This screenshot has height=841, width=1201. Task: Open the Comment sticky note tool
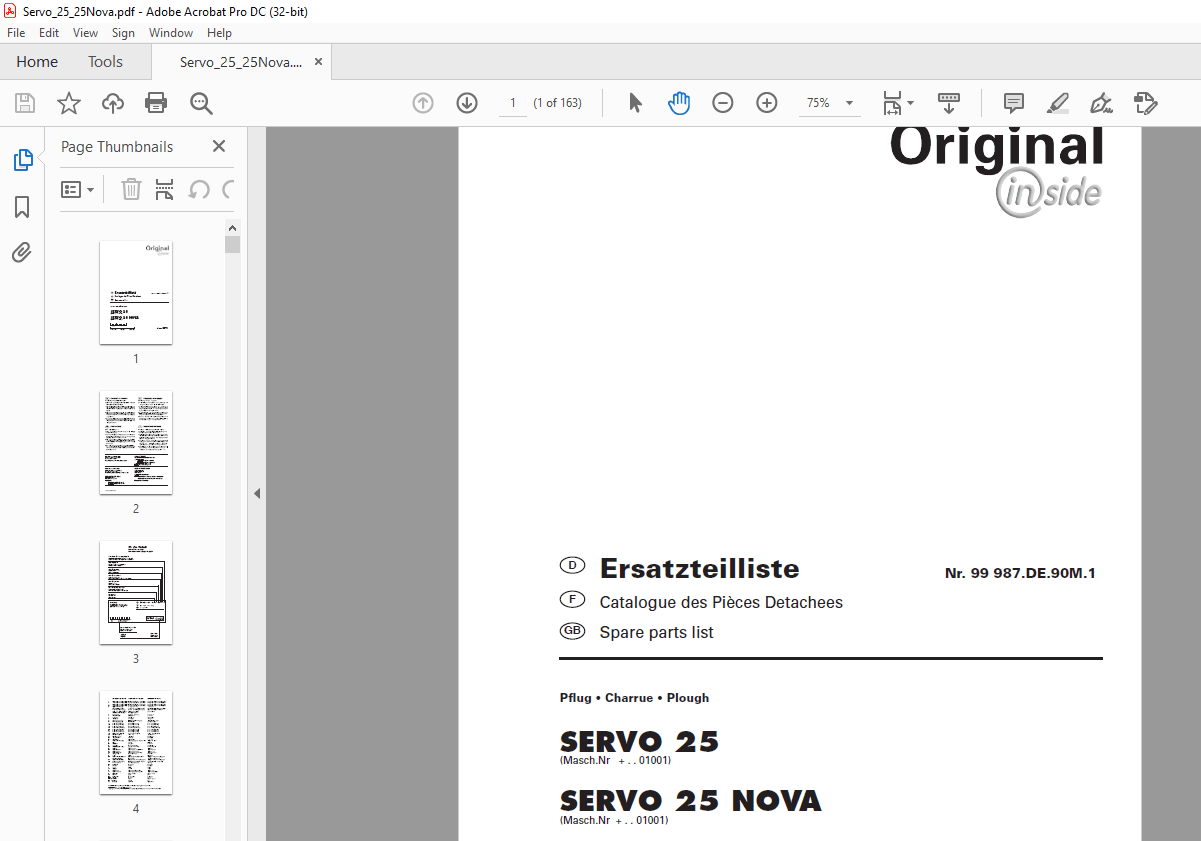pos(1013,102)
